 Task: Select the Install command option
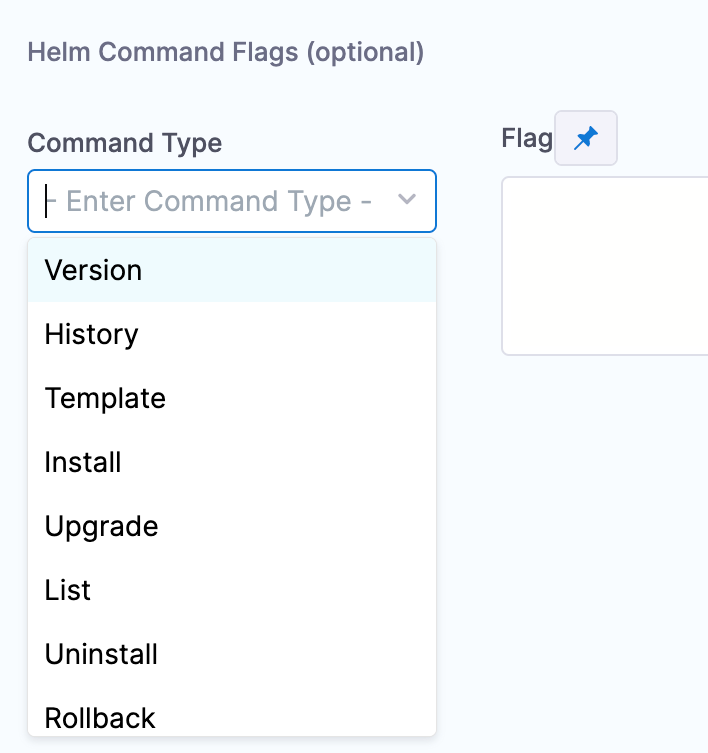click(x=83, y=462)
